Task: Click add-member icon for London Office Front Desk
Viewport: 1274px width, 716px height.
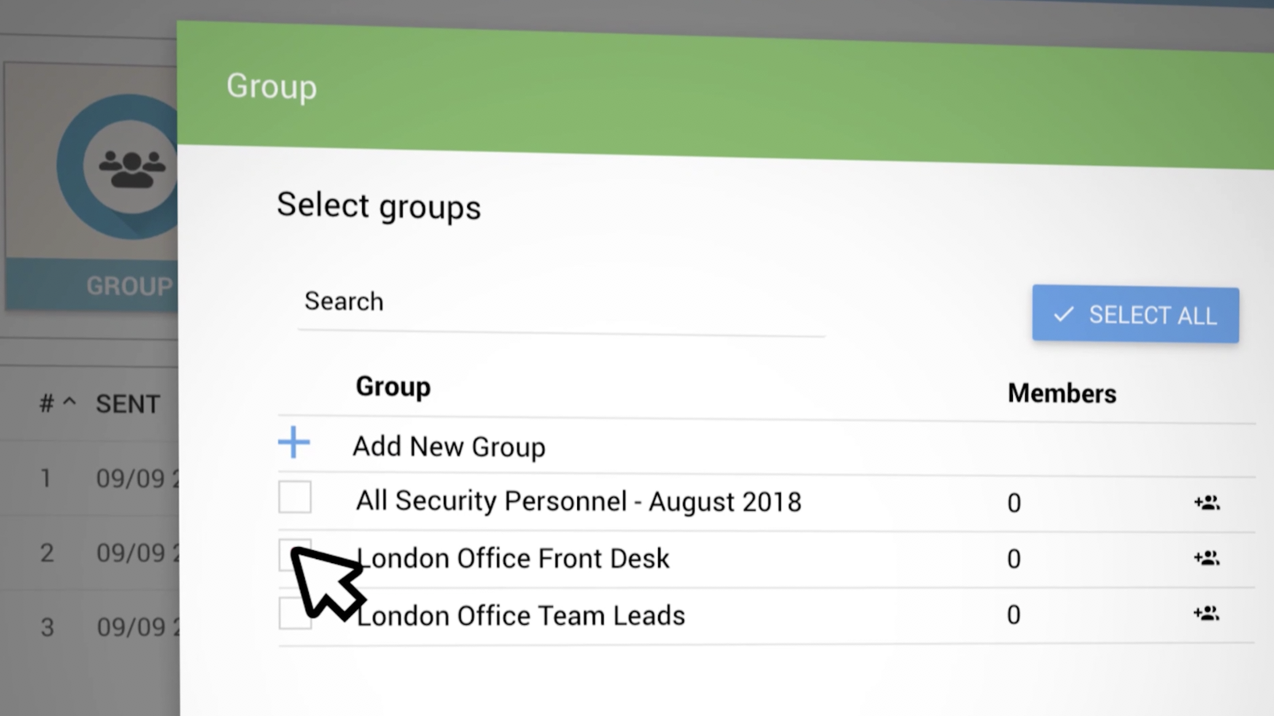Action: pos(1206,558)
